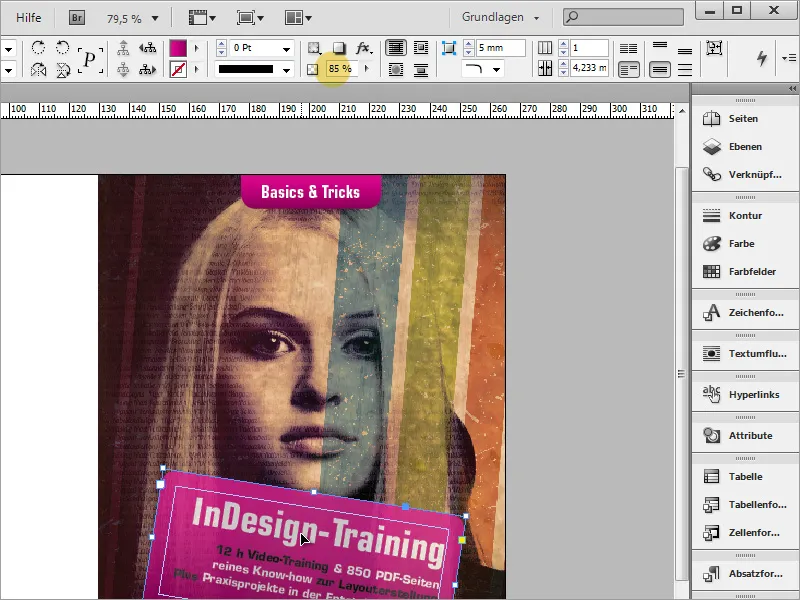Open the Zeichenformate panel

[745, 312]
